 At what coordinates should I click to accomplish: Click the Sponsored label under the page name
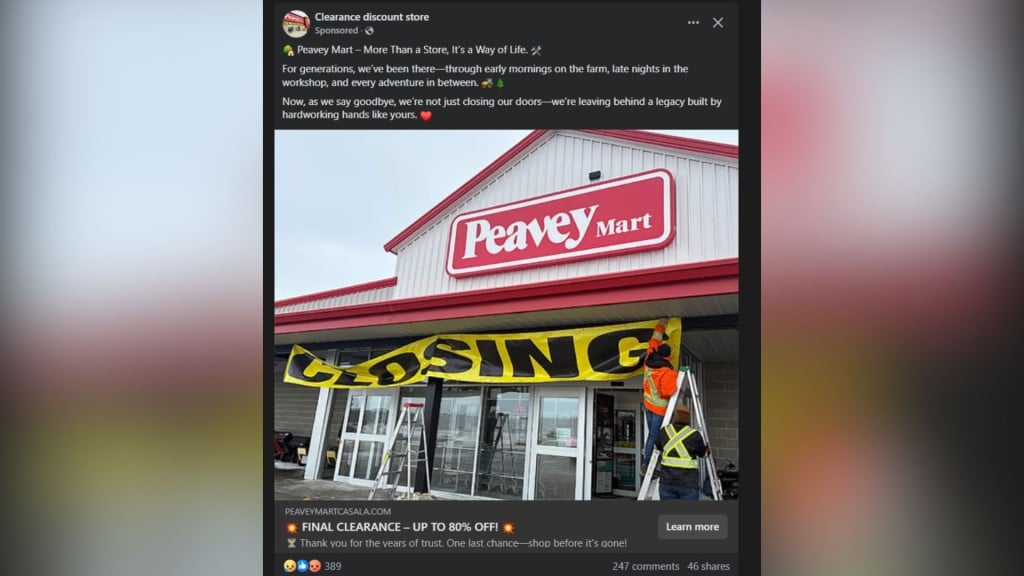[336, 31]
